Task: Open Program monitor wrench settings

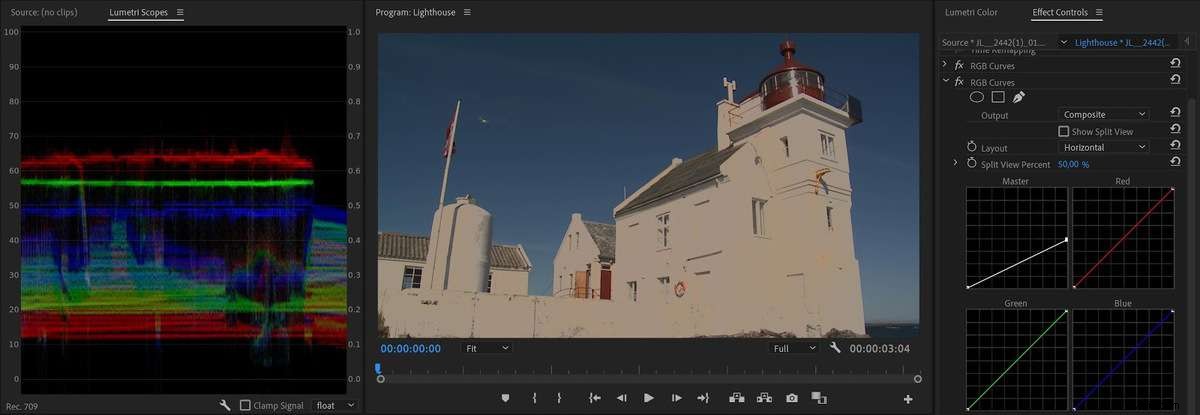Action: [x=836, y=348]
